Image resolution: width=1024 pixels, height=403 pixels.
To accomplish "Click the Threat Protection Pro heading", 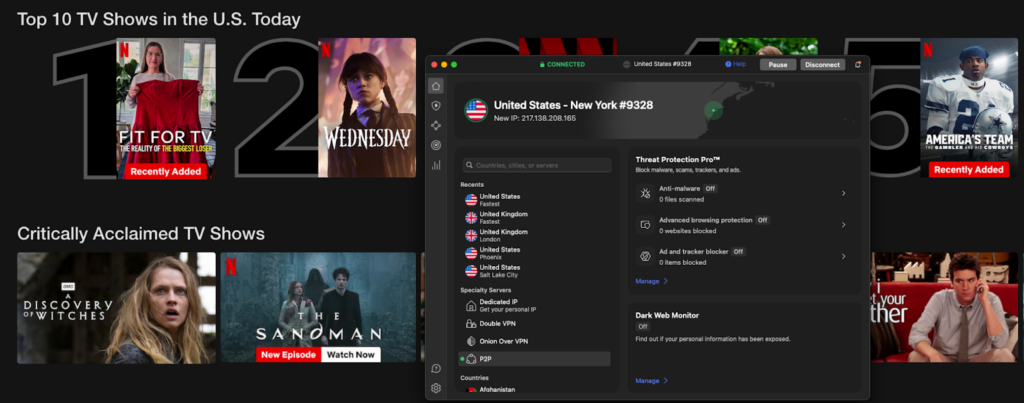I will (678, 159).
